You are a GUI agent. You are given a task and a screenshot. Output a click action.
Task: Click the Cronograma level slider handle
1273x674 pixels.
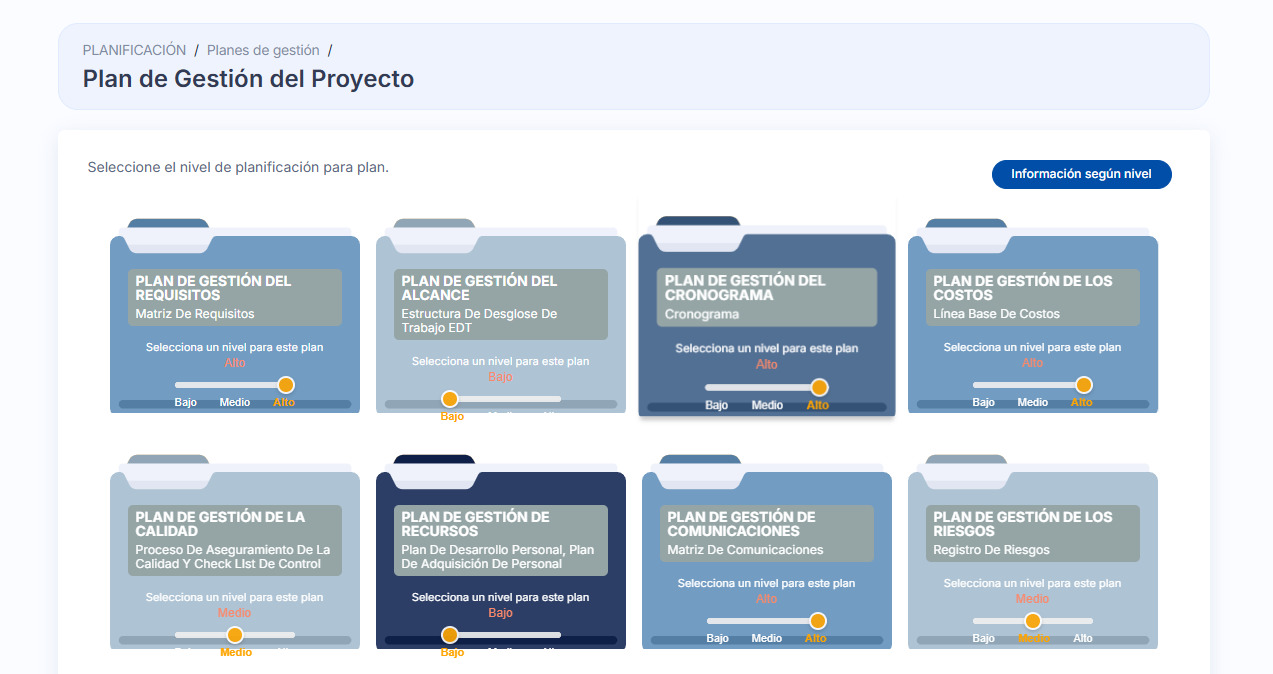819,387
